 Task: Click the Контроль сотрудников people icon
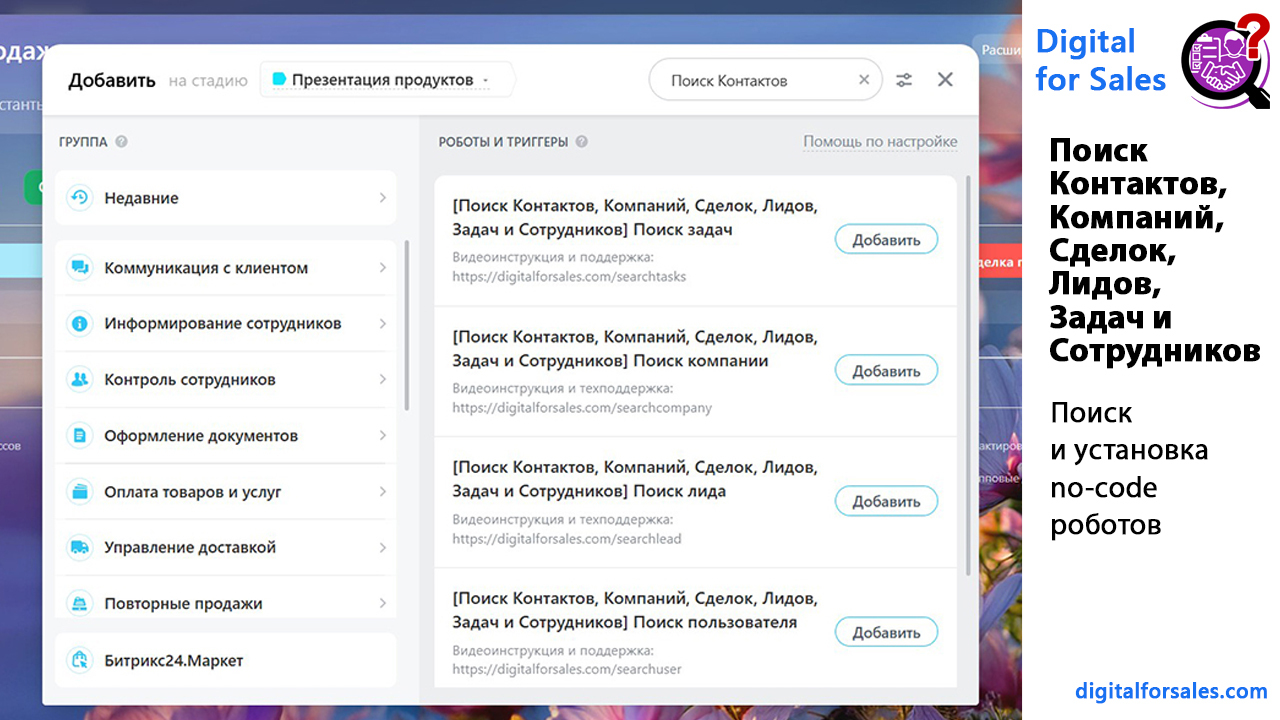click(x=79, y=380)
